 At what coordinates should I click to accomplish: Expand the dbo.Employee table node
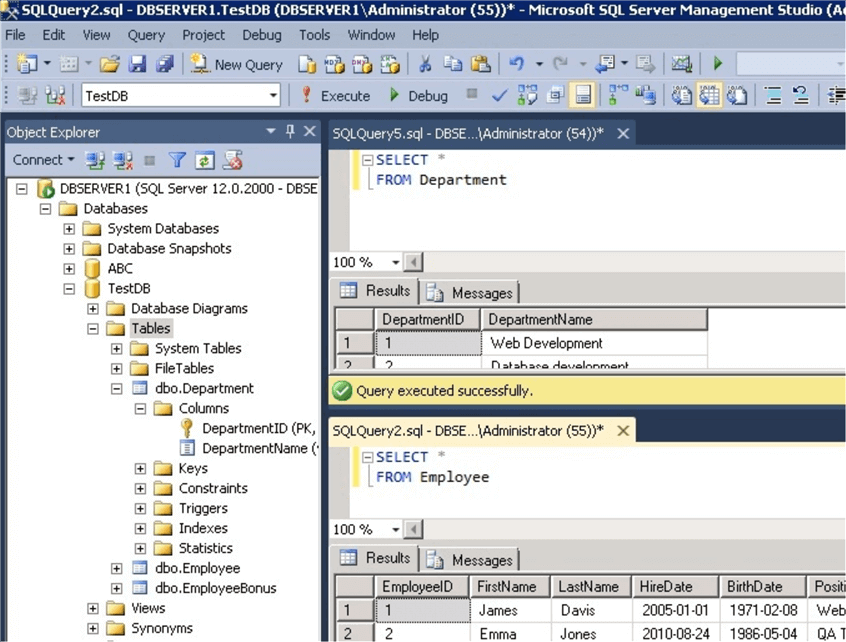pyautogui.click(x=117, y=568)
